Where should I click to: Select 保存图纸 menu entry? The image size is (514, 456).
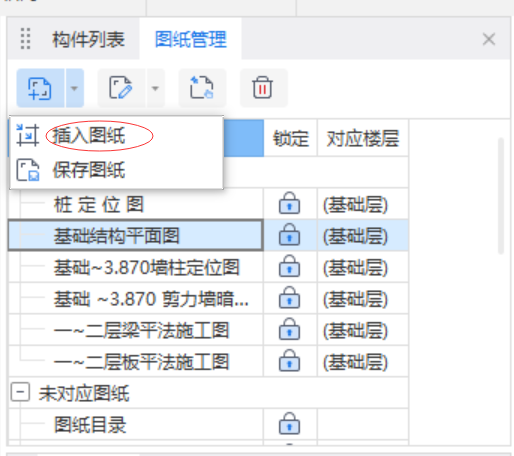point(116,170)
